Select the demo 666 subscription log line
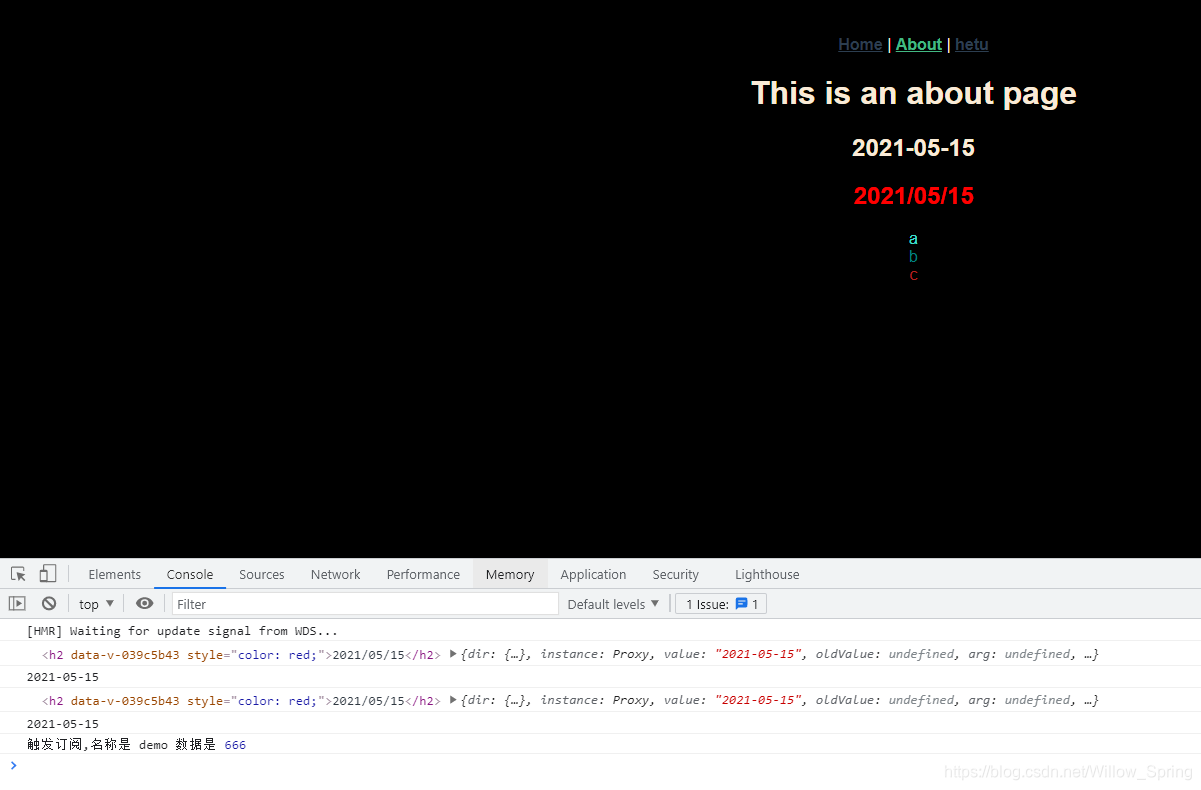Viewport: 1201px width, 790px height. (136, 745)
